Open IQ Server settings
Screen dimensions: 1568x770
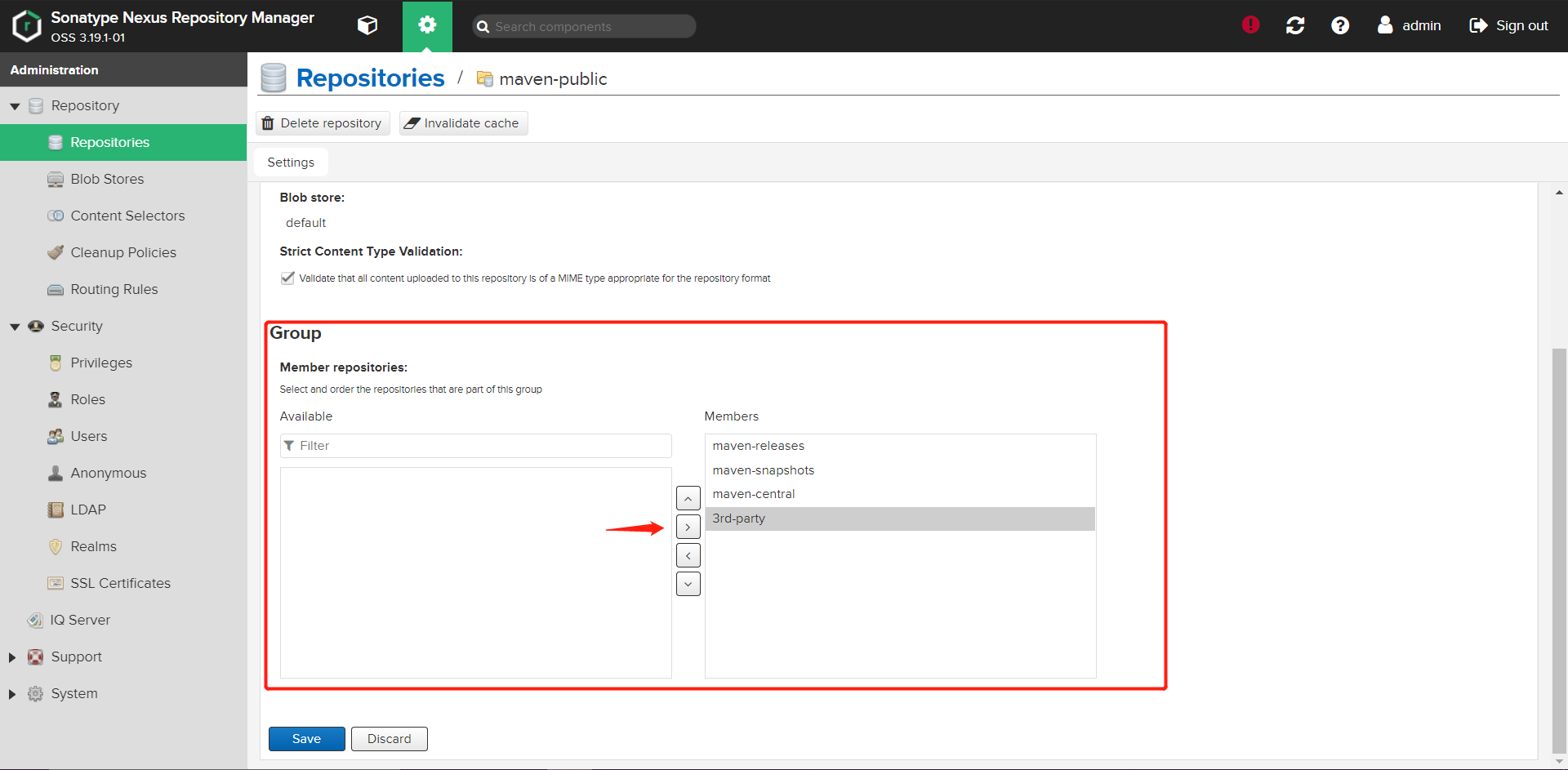123,620
